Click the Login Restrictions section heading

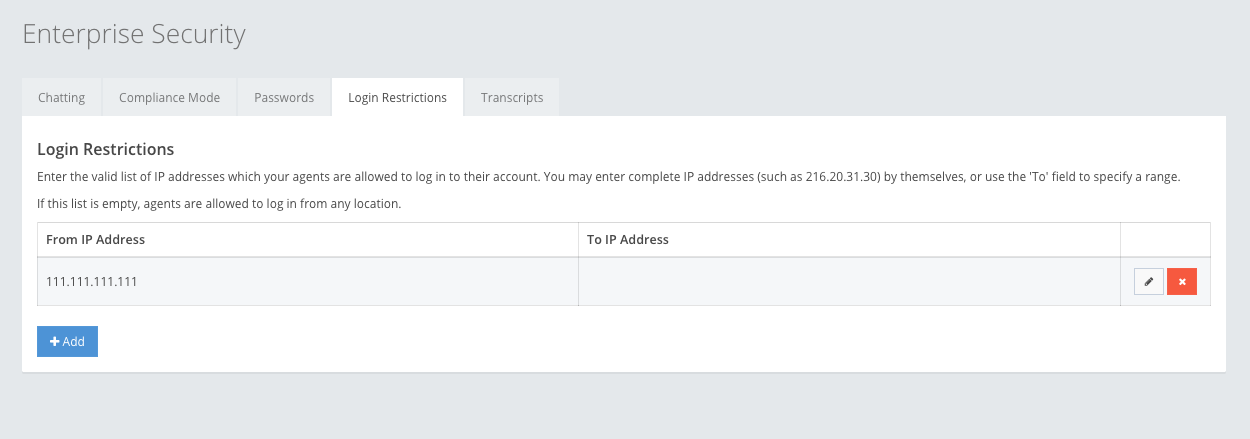tap(106, 150)
